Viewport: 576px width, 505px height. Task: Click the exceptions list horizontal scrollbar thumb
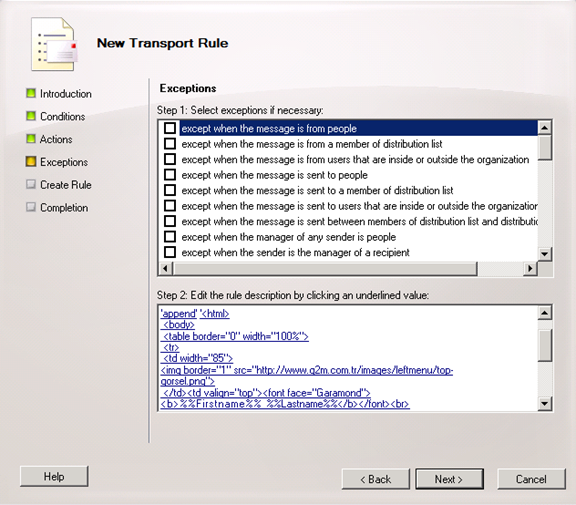[325, 268]
